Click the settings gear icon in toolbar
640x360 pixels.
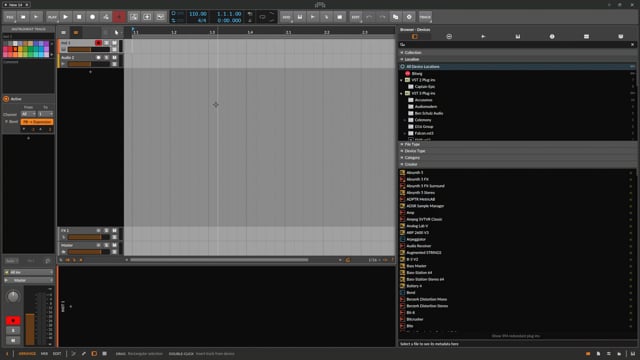point(409,17)
